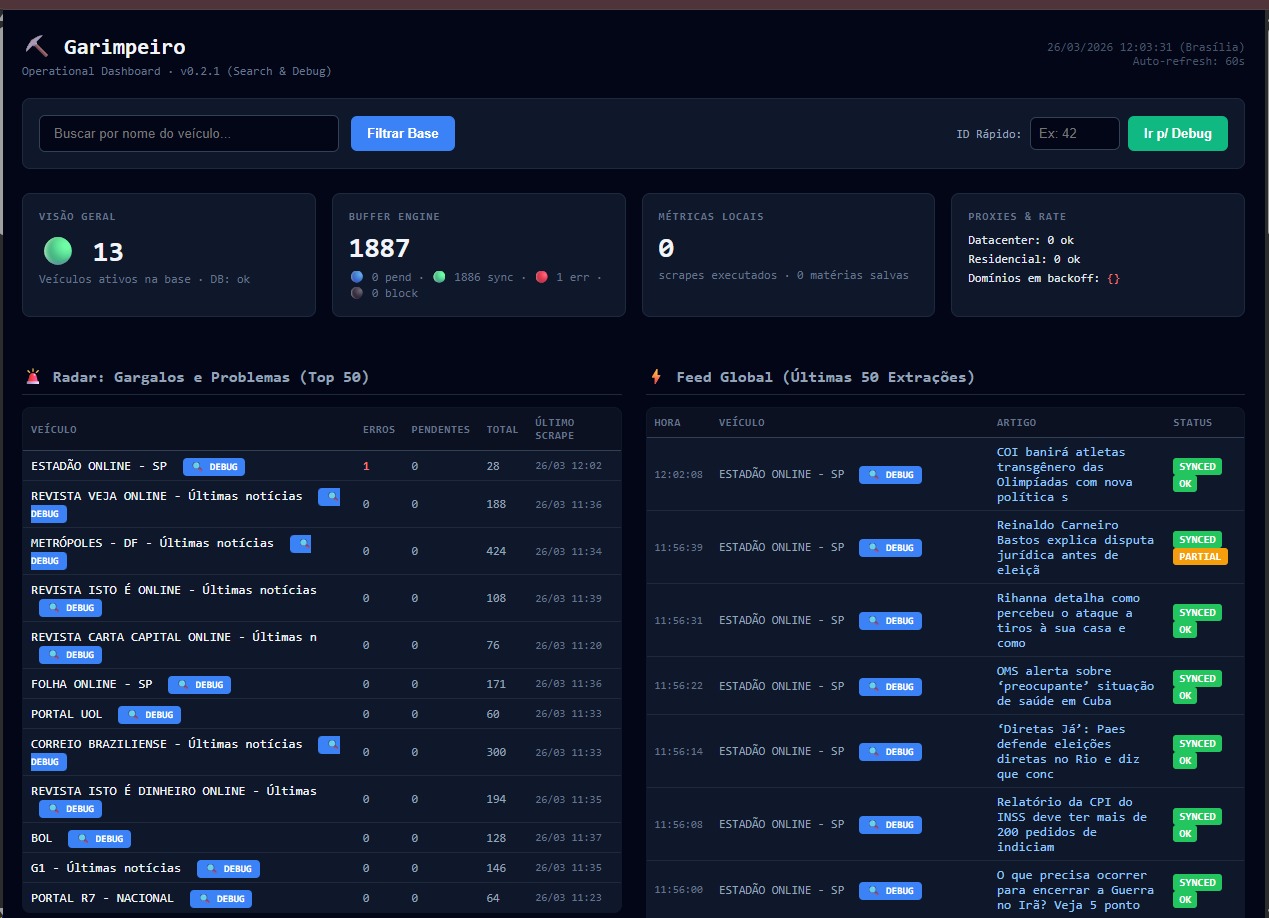Click the ERROS column header
The width and height of the screenshot is (1269, 918).
coord(379,430)
